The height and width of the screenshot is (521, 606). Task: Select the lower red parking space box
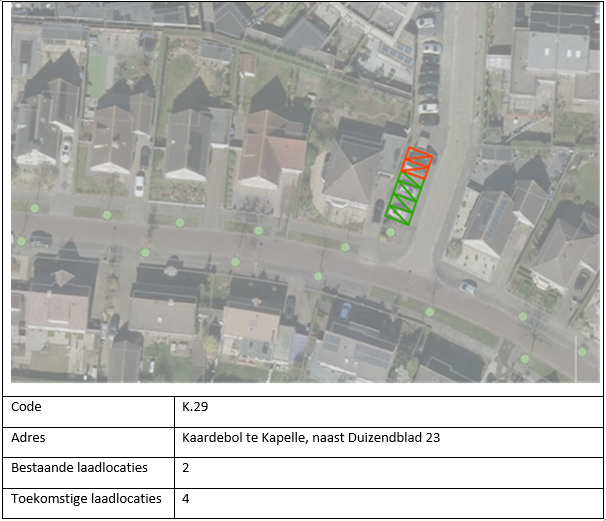(414, 170)
